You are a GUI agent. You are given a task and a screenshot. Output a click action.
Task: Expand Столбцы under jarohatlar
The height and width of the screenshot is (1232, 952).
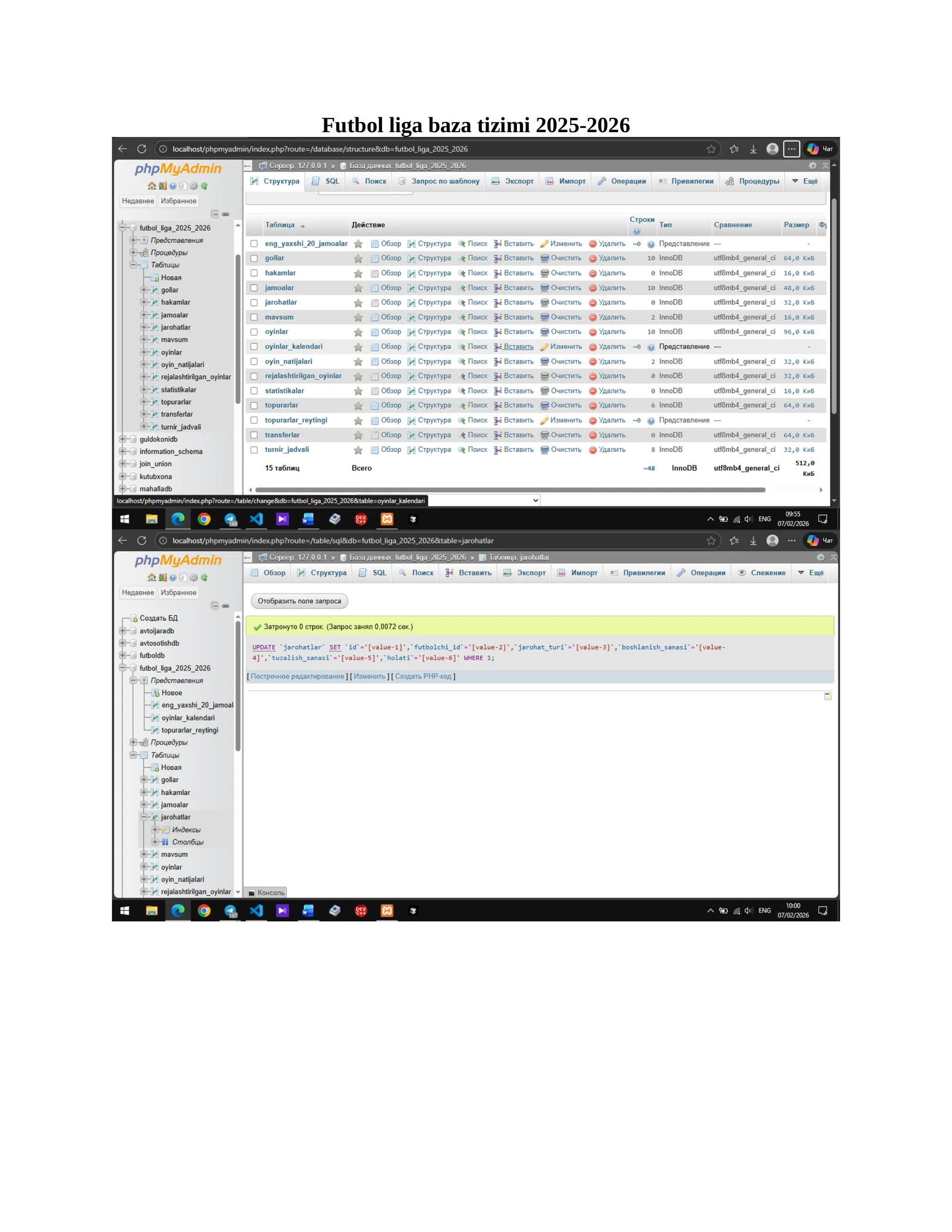pos(155,842)
